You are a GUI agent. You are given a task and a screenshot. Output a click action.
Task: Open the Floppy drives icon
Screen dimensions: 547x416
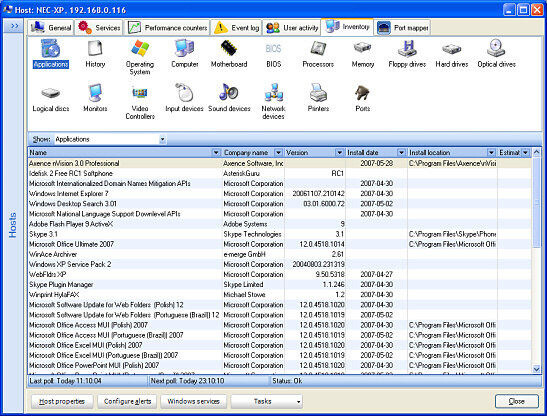[407, 54]
